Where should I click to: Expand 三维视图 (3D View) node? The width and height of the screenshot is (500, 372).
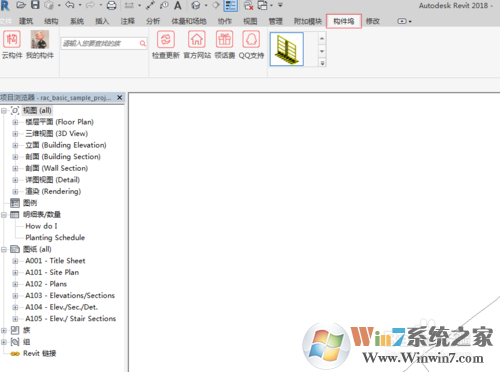pos(15,134)
